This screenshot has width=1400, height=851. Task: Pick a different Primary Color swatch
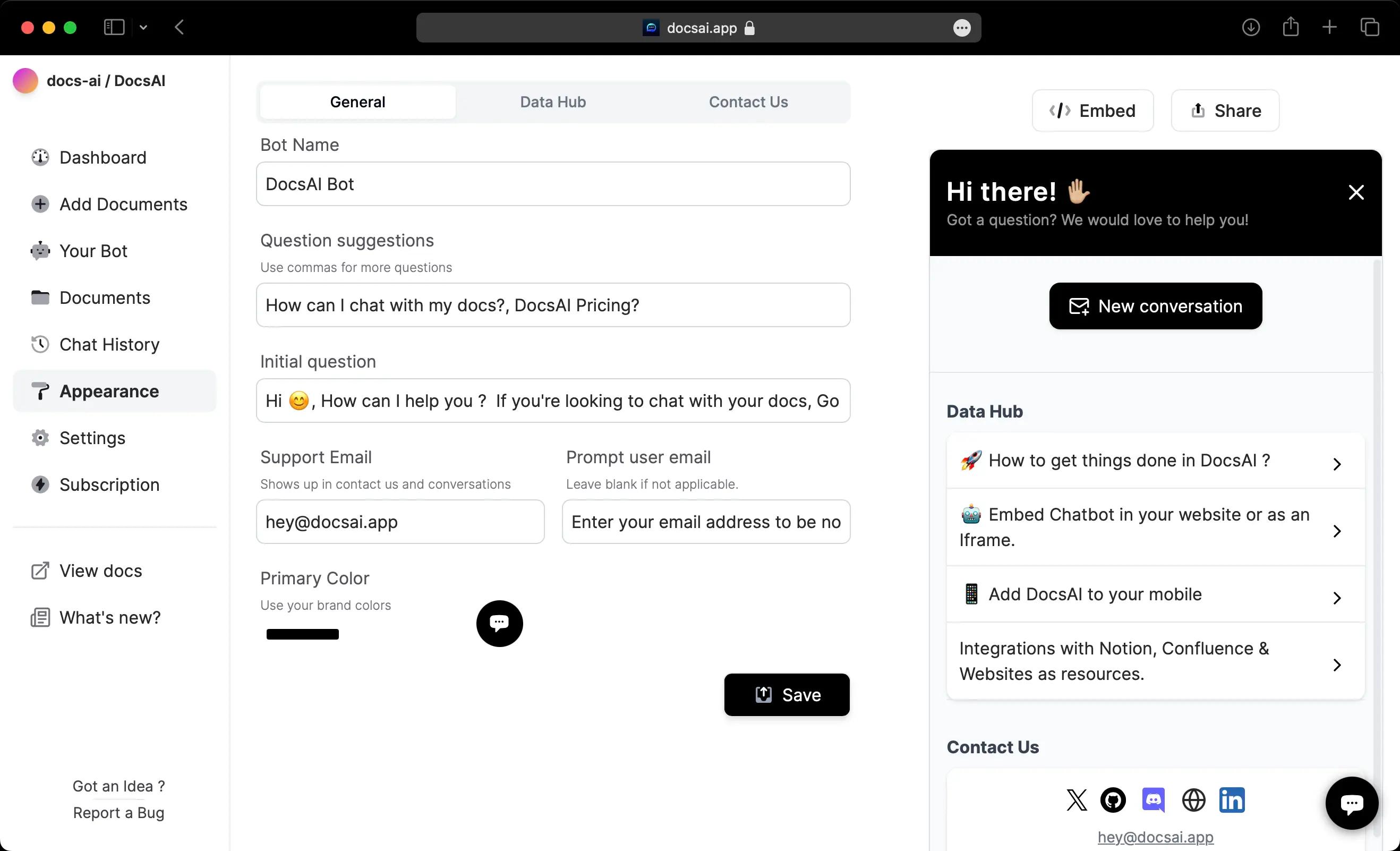click(302, 634)
